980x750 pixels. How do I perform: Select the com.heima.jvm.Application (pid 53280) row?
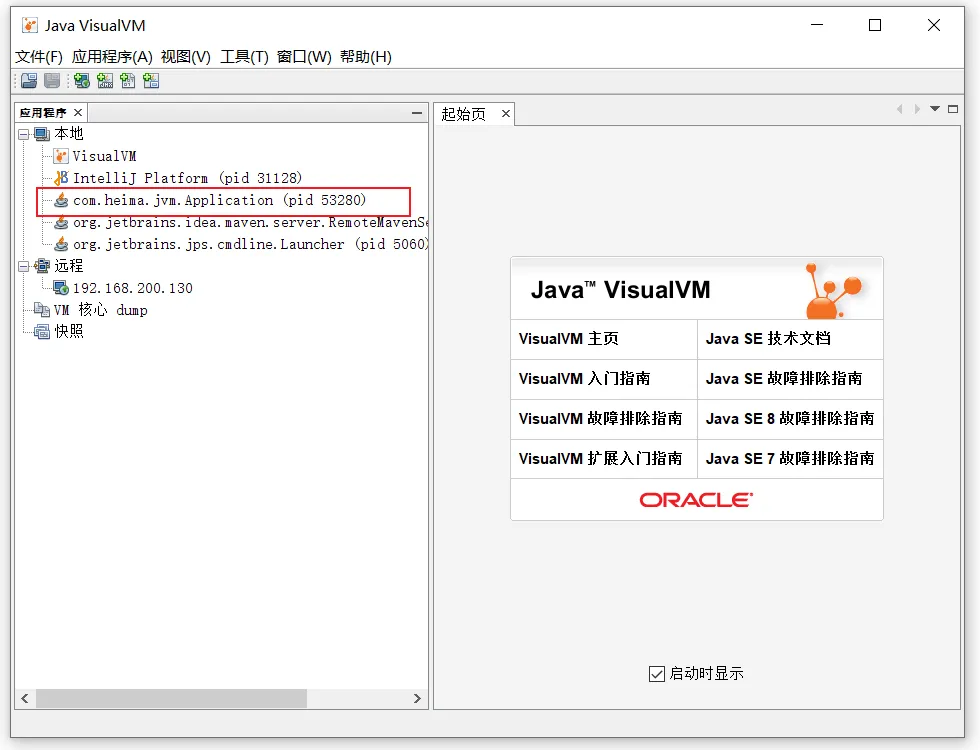click(219, 200)
